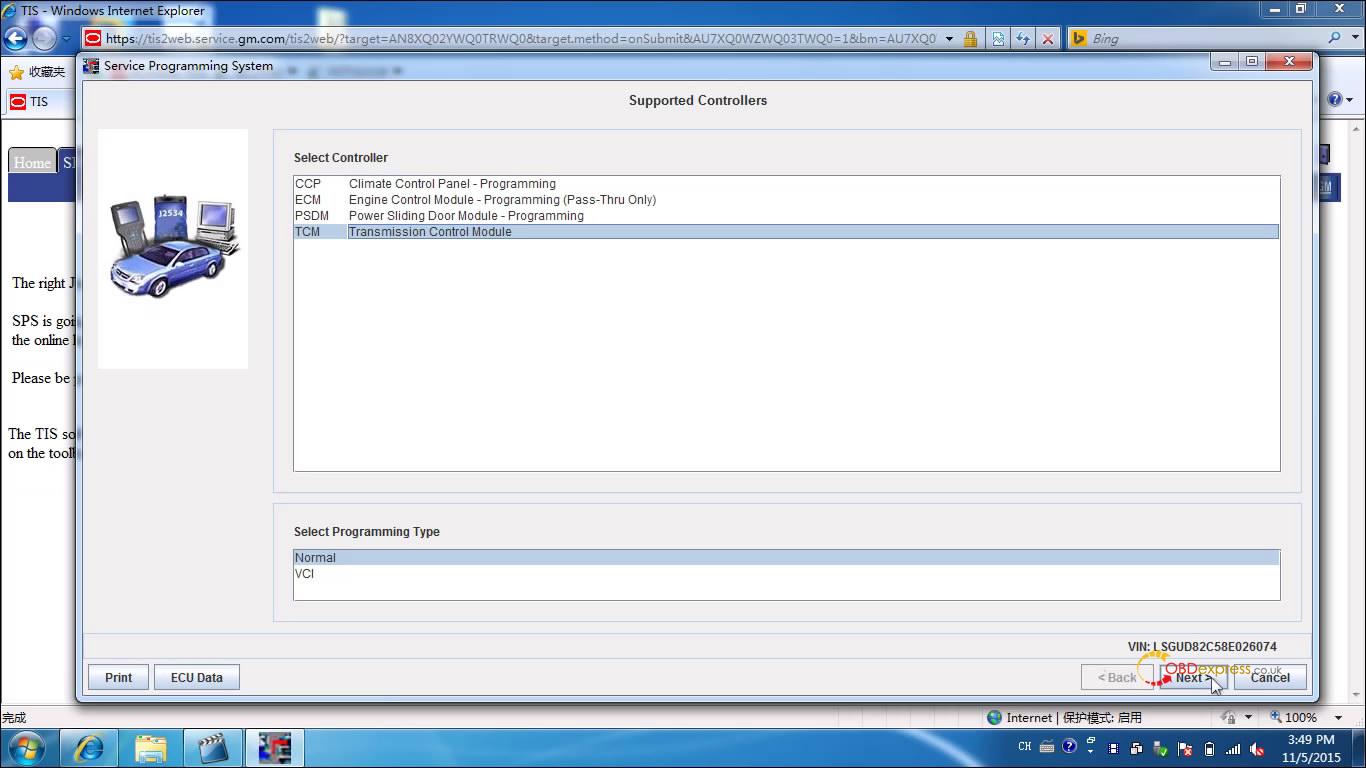
Task: Open the search provider dropdown arrow
Action: click(x=1355, y=39)
